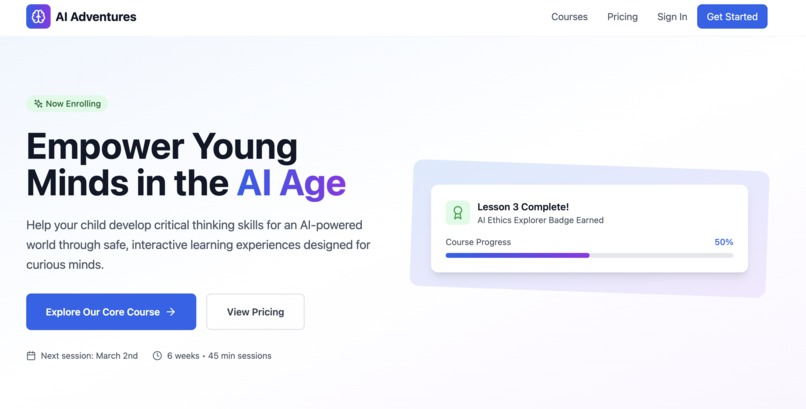
Task: Click the View Pricing button
Action: click(255, 312)
